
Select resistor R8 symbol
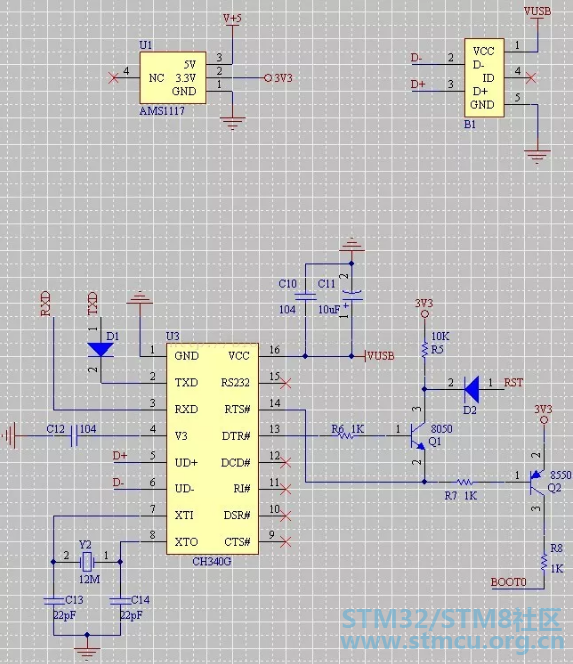[544, 562]
